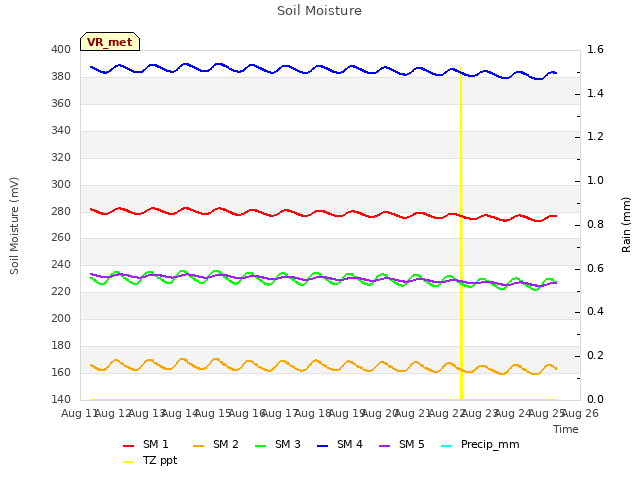
Task: Click the yellow TZ ppt legend swatch
Action: coord(129,462)
